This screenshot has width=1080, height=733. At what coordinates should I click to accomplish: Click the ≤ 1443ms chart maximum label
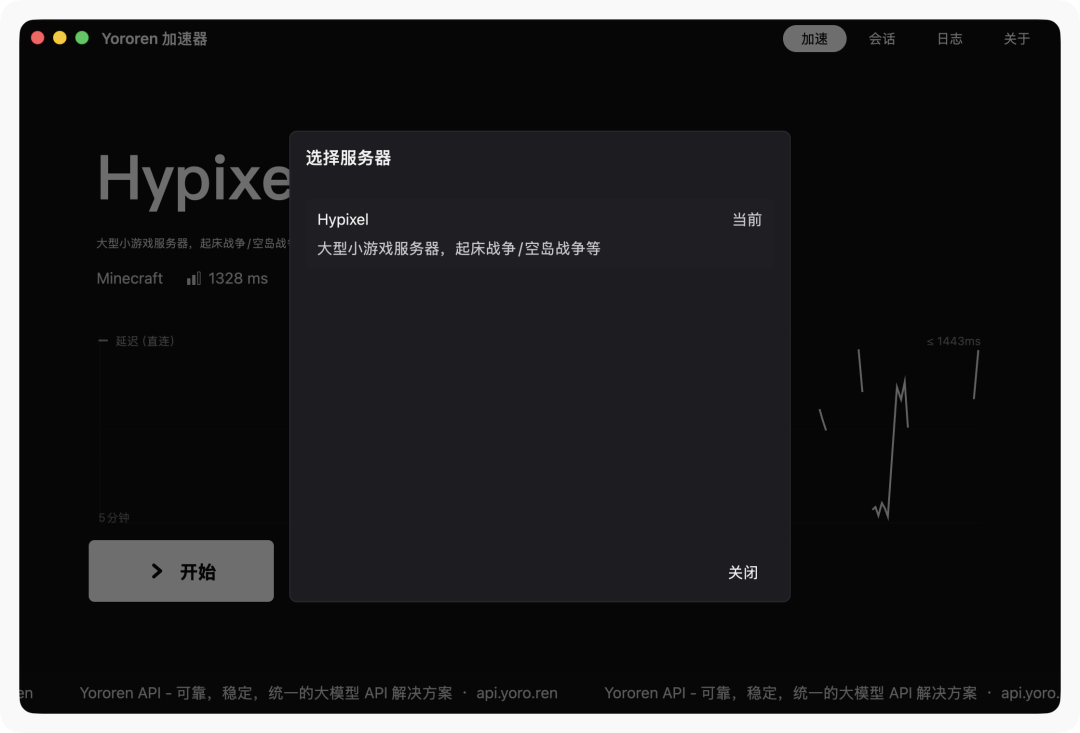953,341
